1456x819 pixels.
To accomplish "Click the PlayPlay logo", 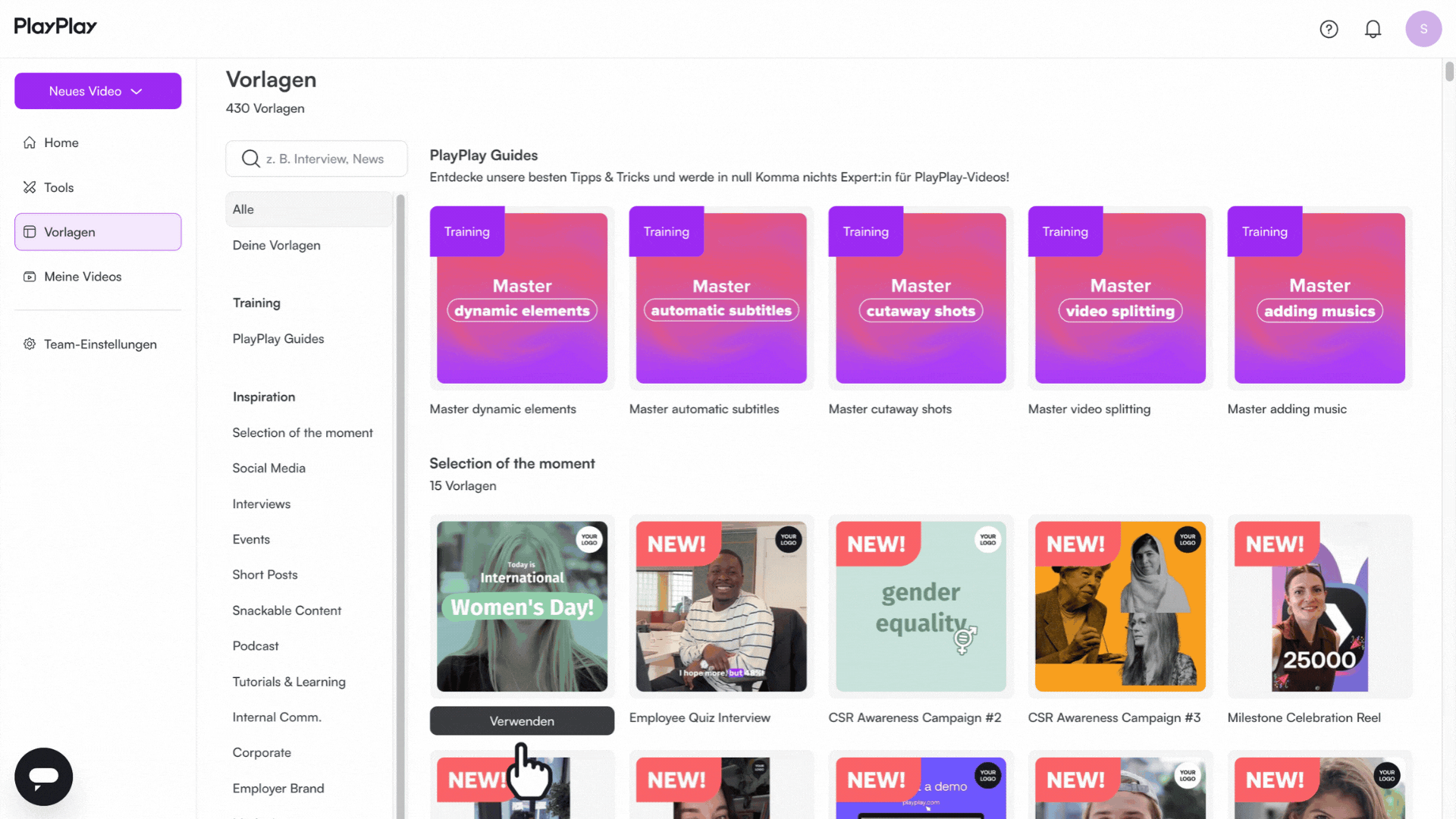I will point(55,27).
